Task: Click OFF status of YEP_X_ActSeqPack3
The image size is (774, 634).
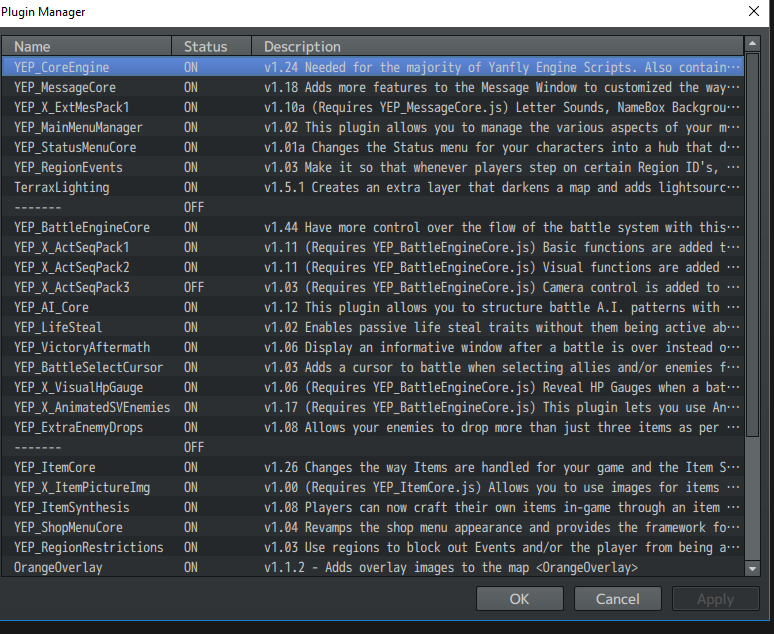Action: click(x=194, y=287)
